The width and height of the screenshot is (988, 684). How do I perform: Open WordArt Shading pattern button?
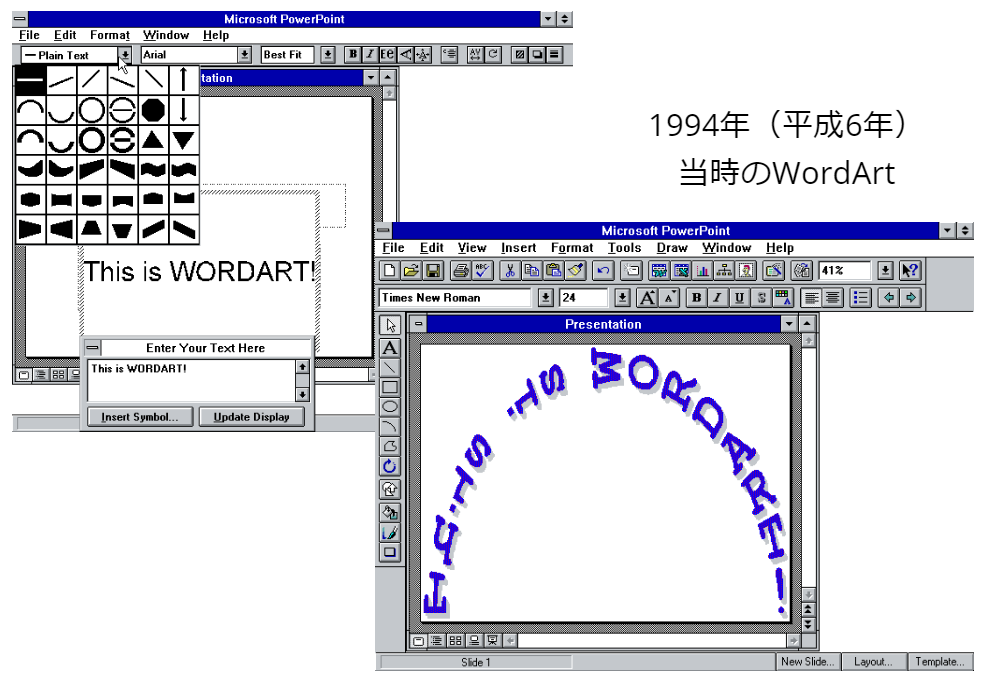519,55
